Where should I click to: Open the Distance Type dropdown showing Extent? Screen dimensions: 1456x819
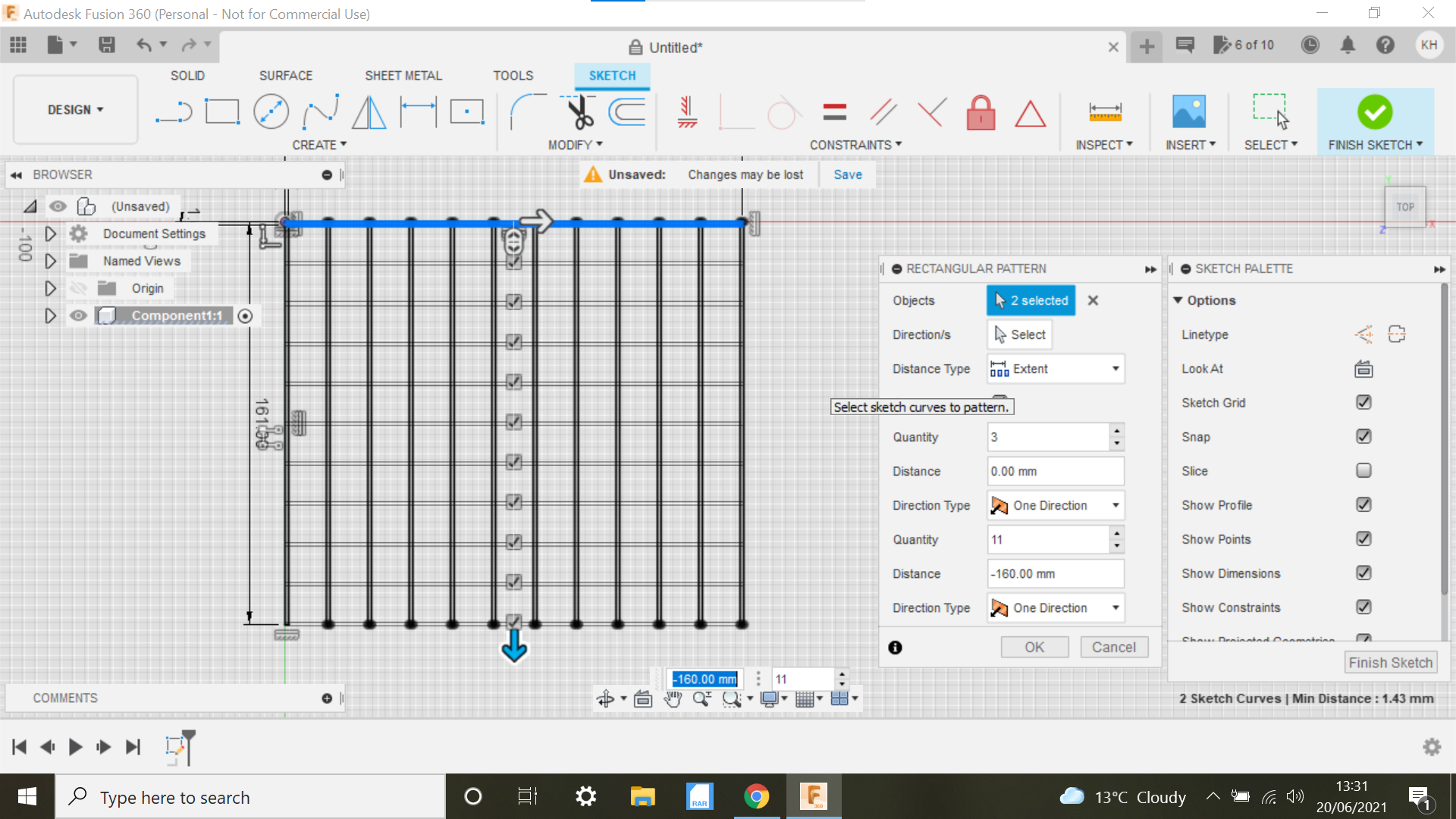pyautogui.click(x=1115, y=369)
